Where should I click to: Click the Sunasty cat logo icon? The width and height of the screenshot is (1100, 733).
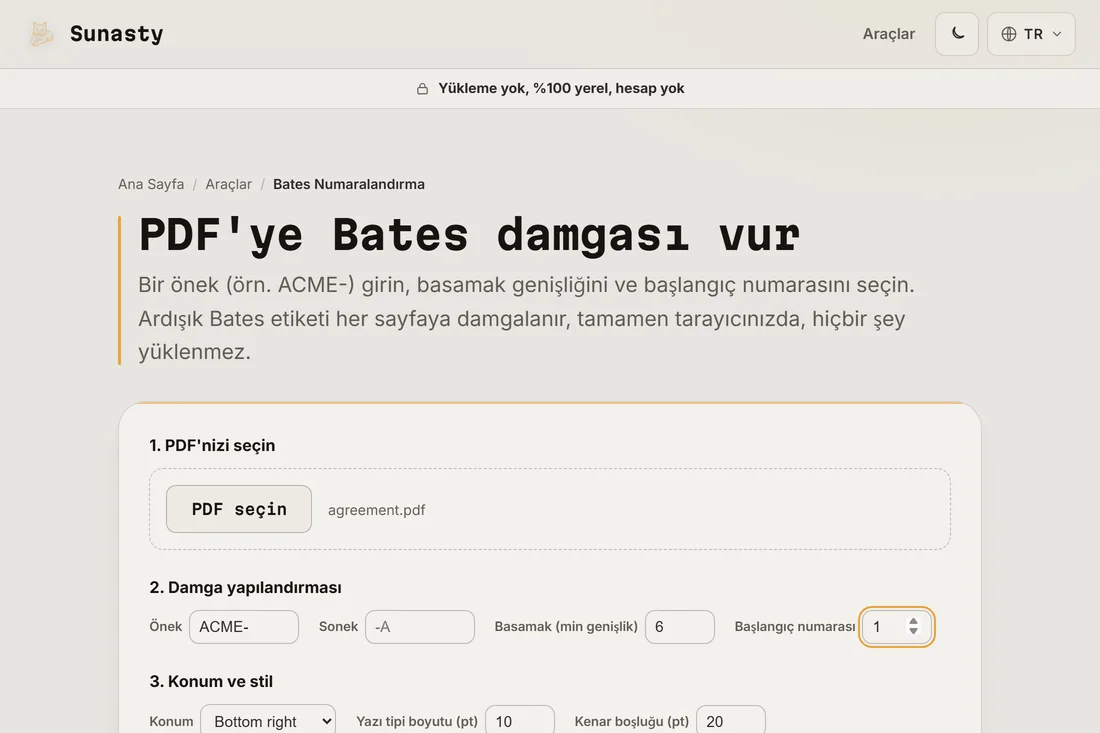tap(41, 34)
